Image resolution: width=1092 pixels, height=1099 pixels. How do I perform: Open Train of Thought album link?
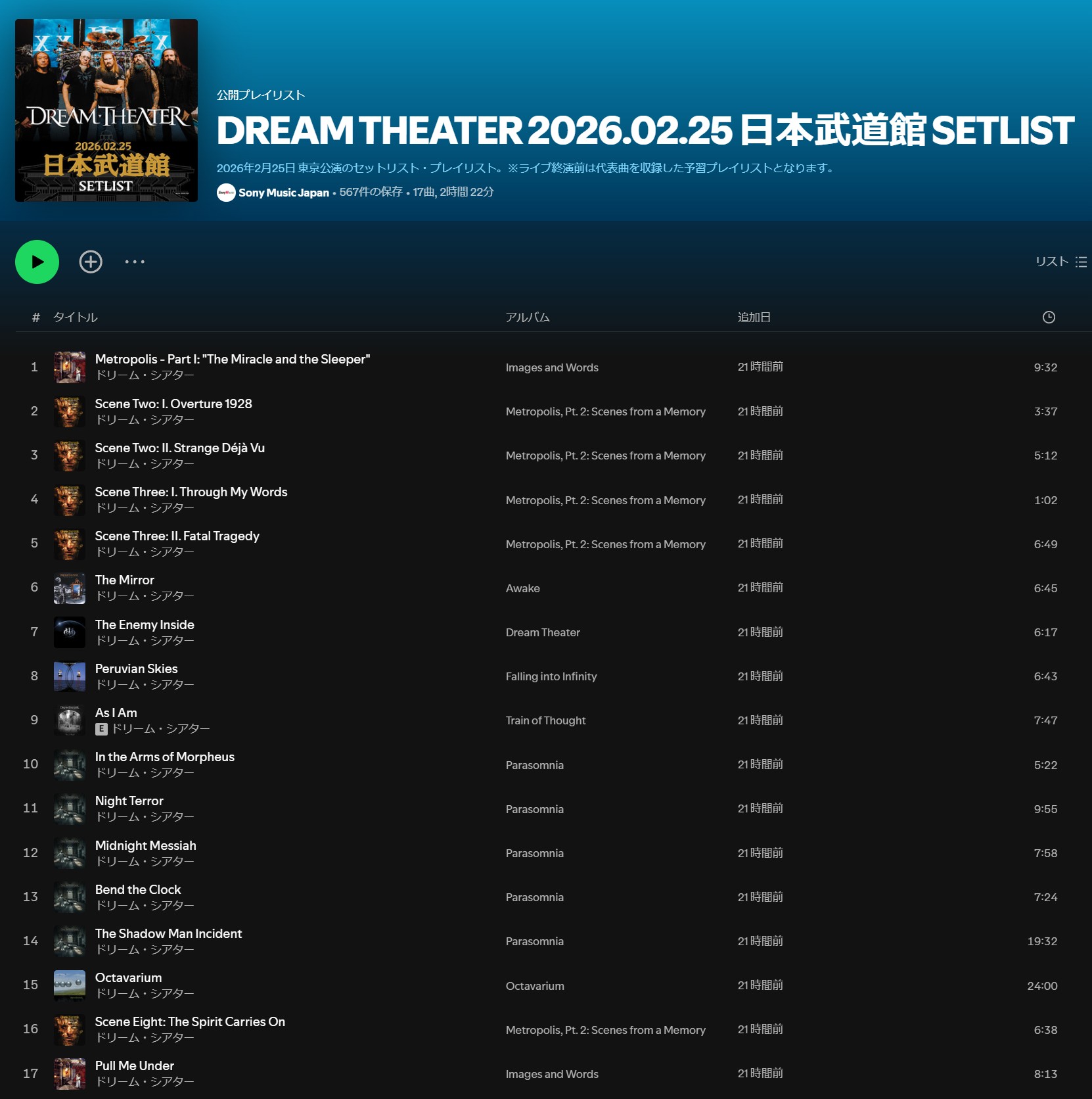545,720
